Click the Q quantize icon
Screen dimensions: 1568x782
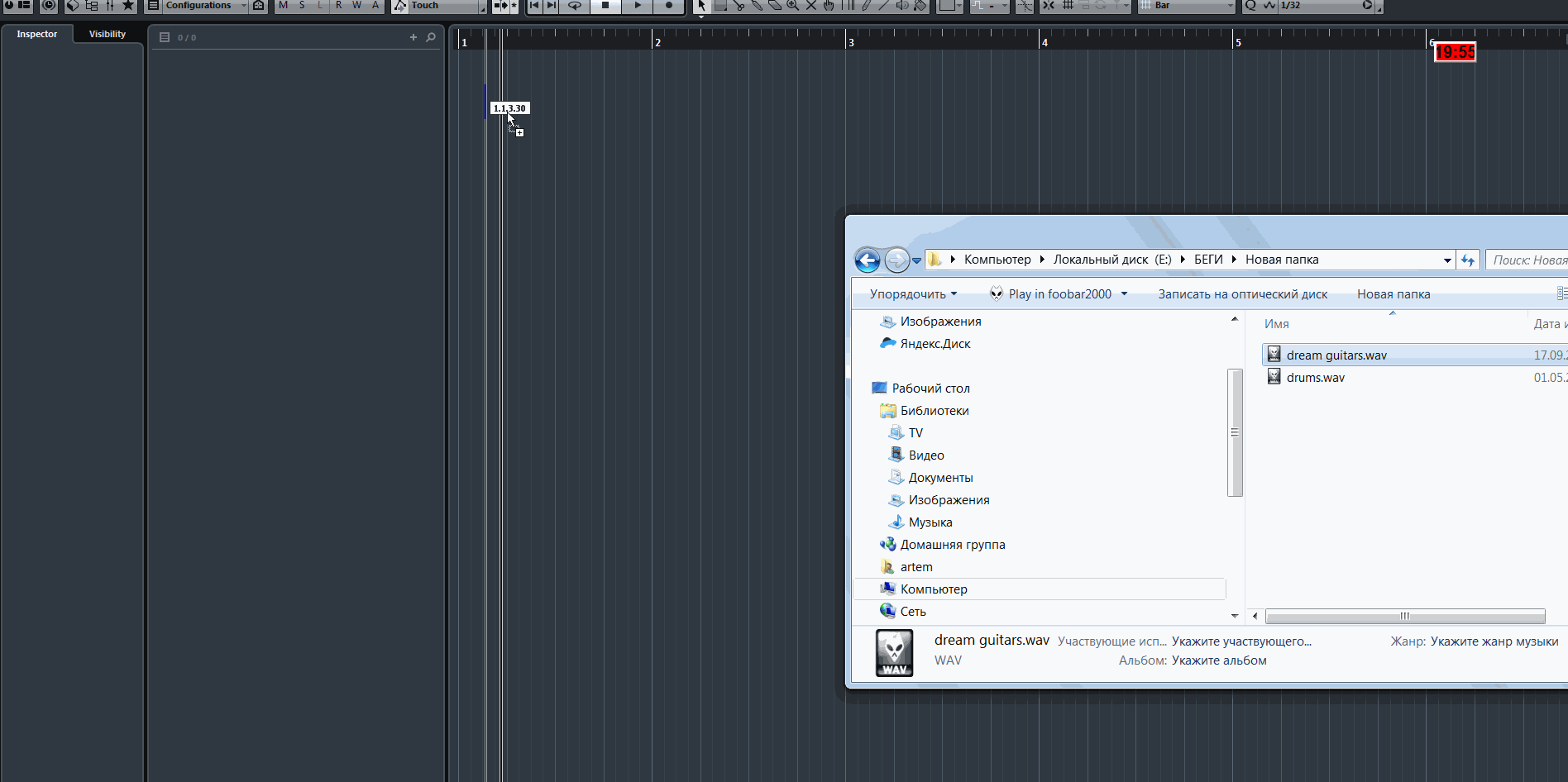[x=1250, y=5]
